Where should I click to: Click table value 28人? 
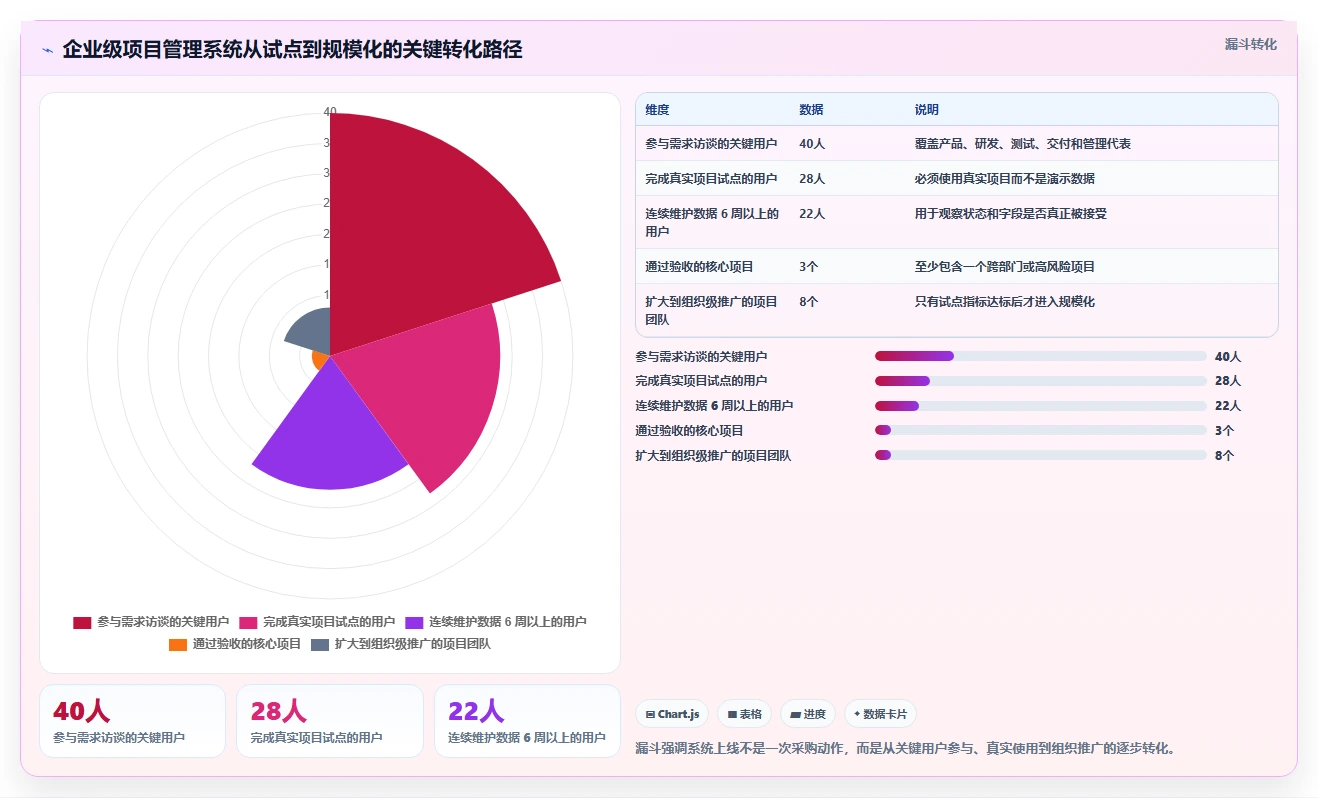click(x=812, y=178)
